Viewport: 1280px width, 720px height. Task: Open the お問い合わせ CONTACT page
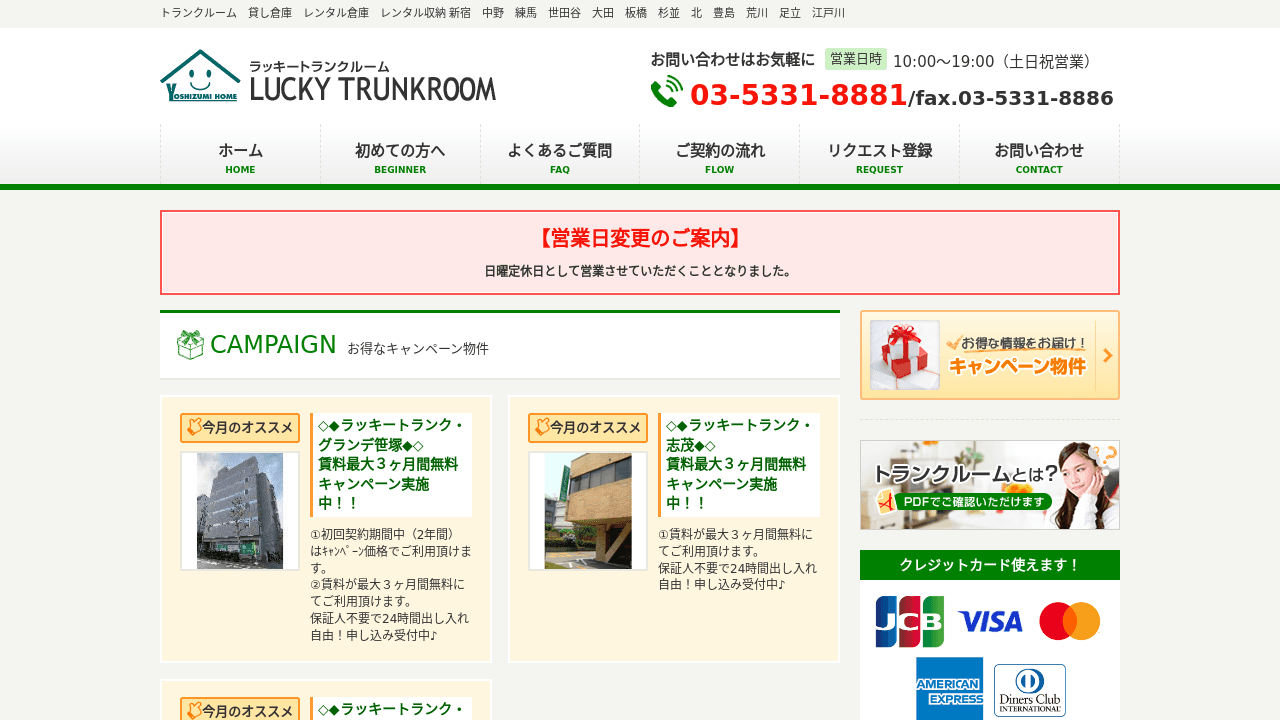click(x=1039, y=155)
